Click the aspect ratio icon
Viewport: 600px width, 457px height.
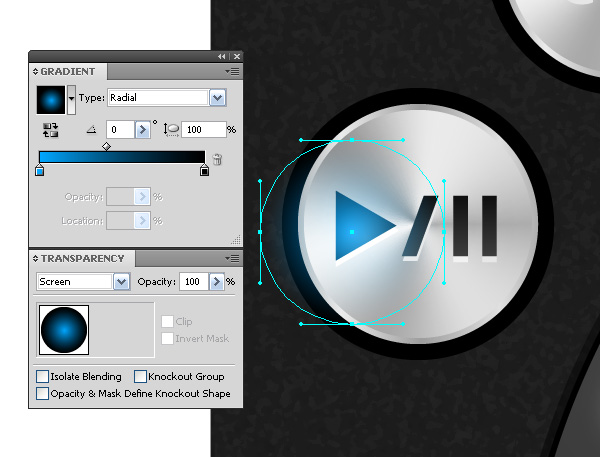pyautogui.click(x=171, y=129)
